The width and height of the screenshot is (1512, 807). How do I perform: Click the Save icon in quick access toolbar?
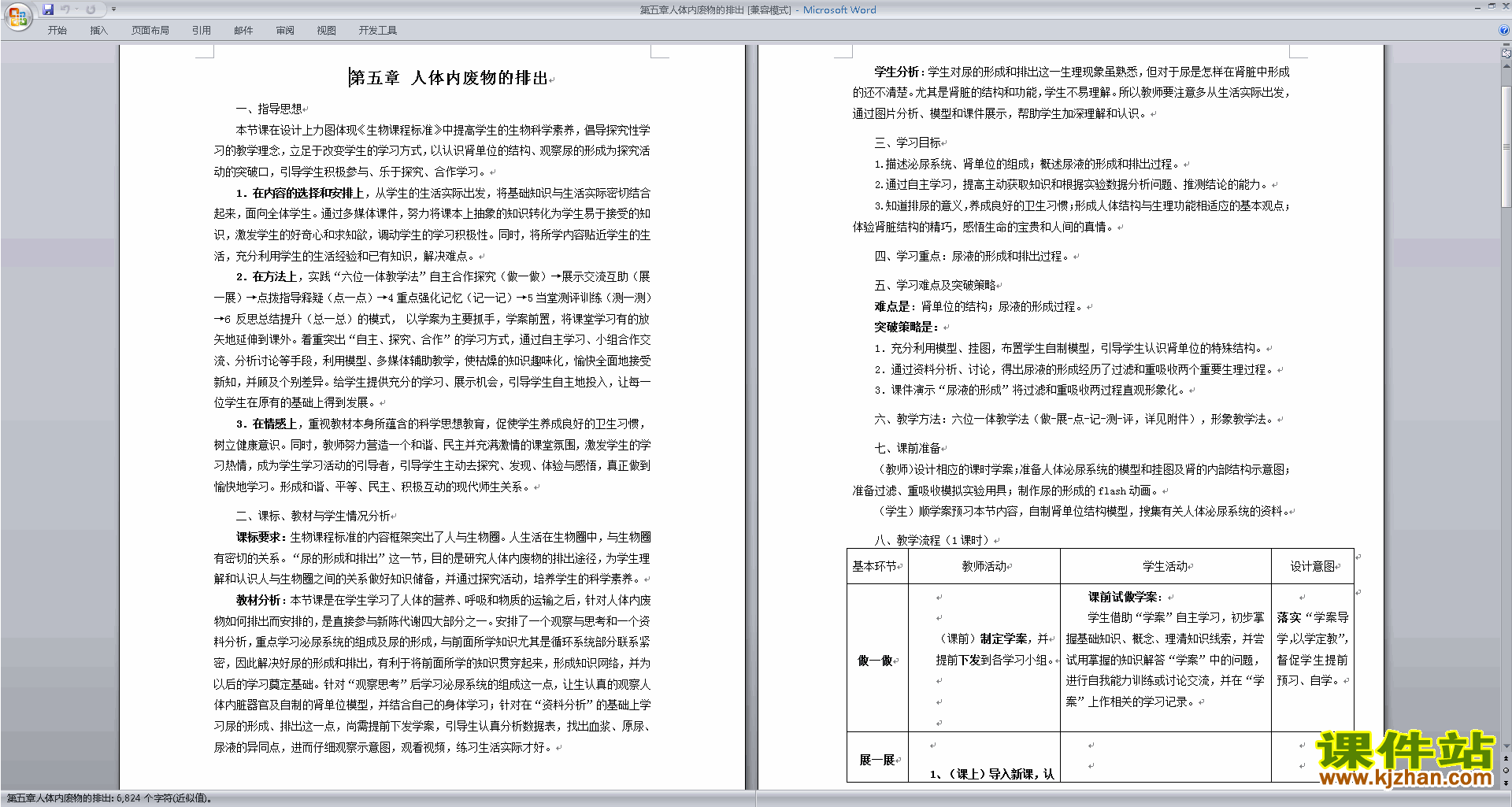click(x=48, y=9)
